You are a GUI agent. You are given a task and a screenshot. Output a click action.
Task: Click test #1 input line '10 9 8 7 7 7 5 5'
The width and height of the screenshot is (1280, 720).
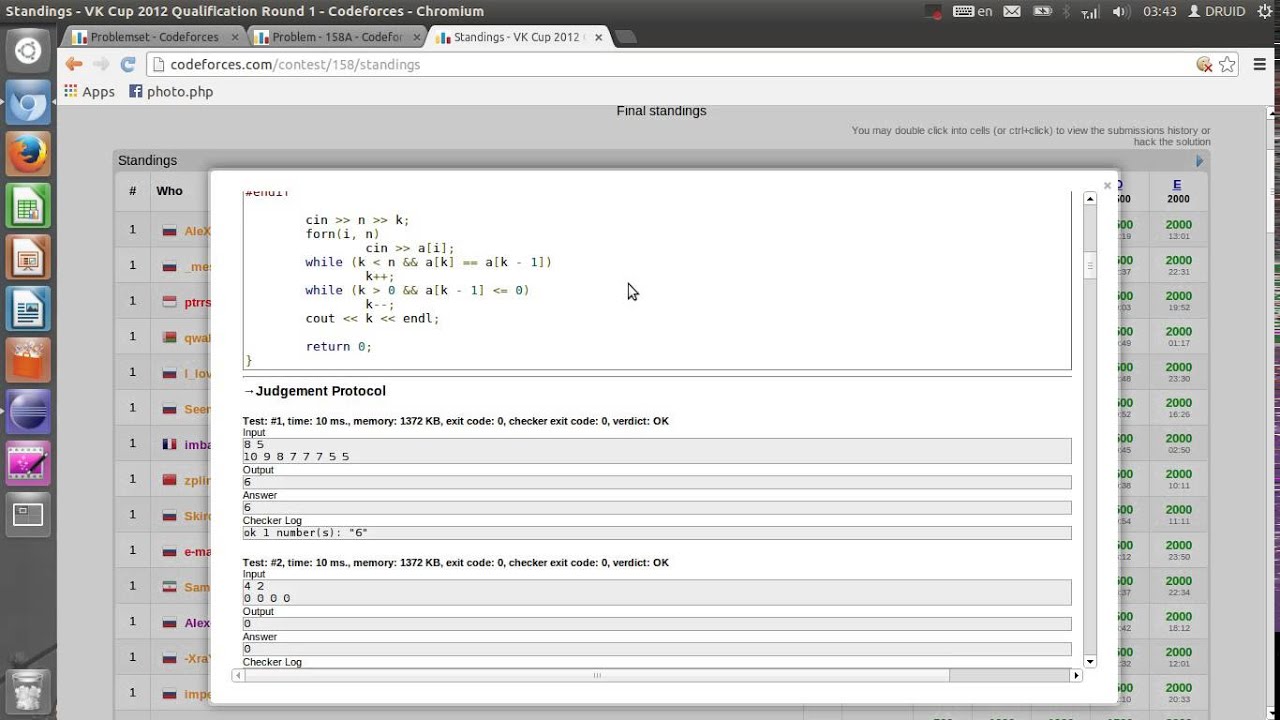[x=296, y=457]
